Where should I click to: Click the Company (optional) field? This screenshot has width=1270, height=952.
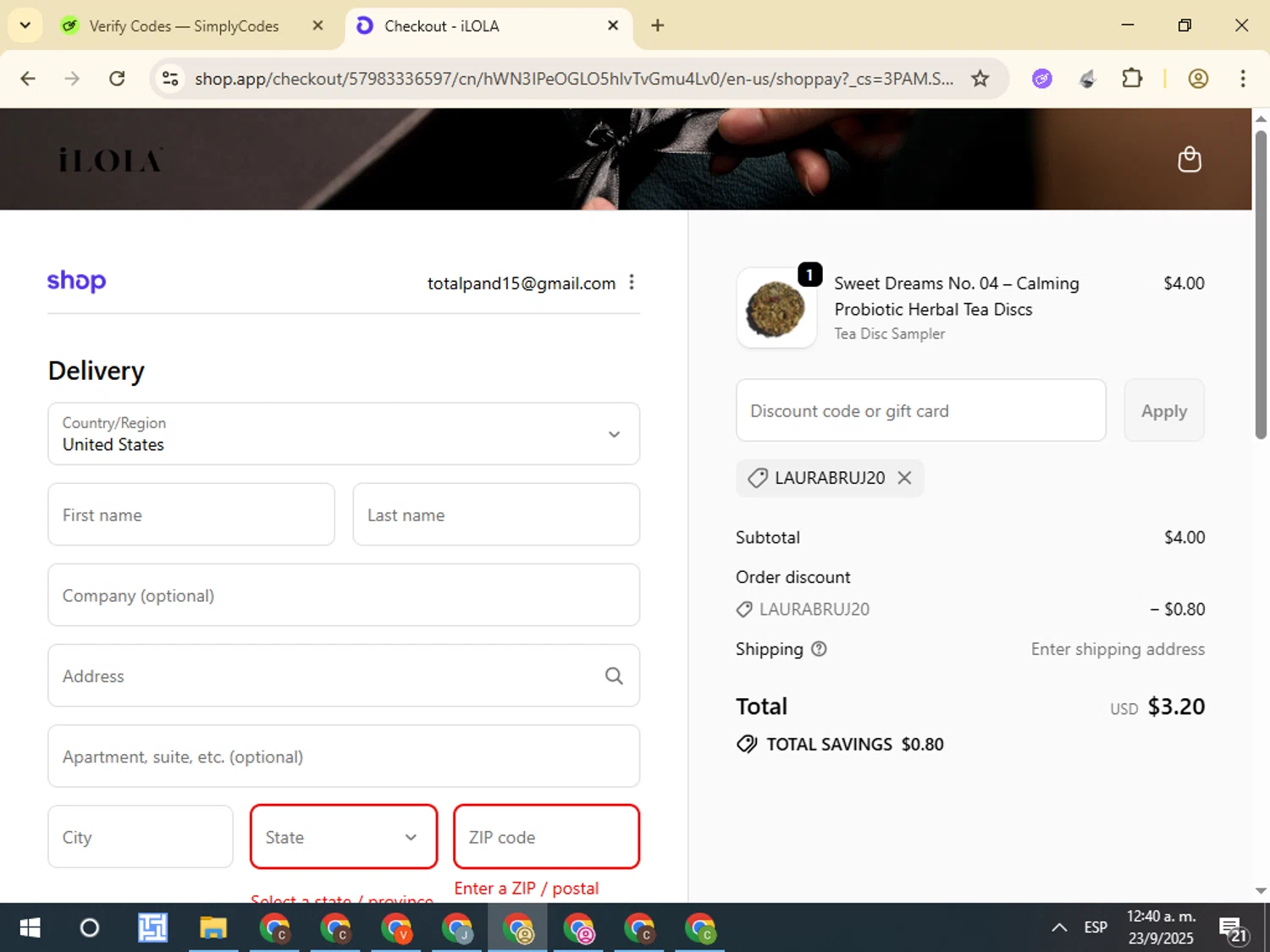[344, 595]
